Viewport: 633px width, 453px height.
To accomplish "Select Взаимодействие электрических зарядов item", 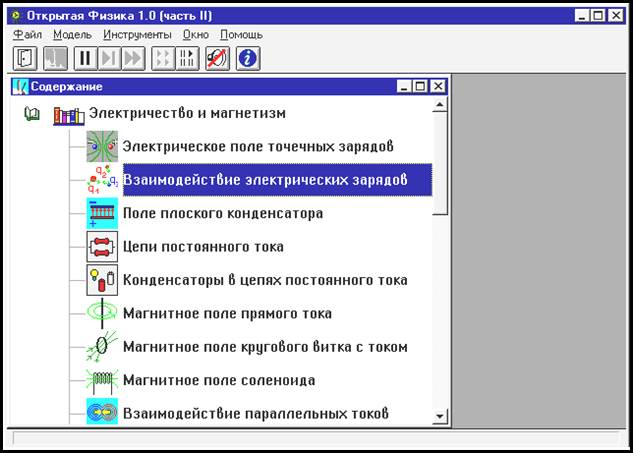I will coord(264,180).
